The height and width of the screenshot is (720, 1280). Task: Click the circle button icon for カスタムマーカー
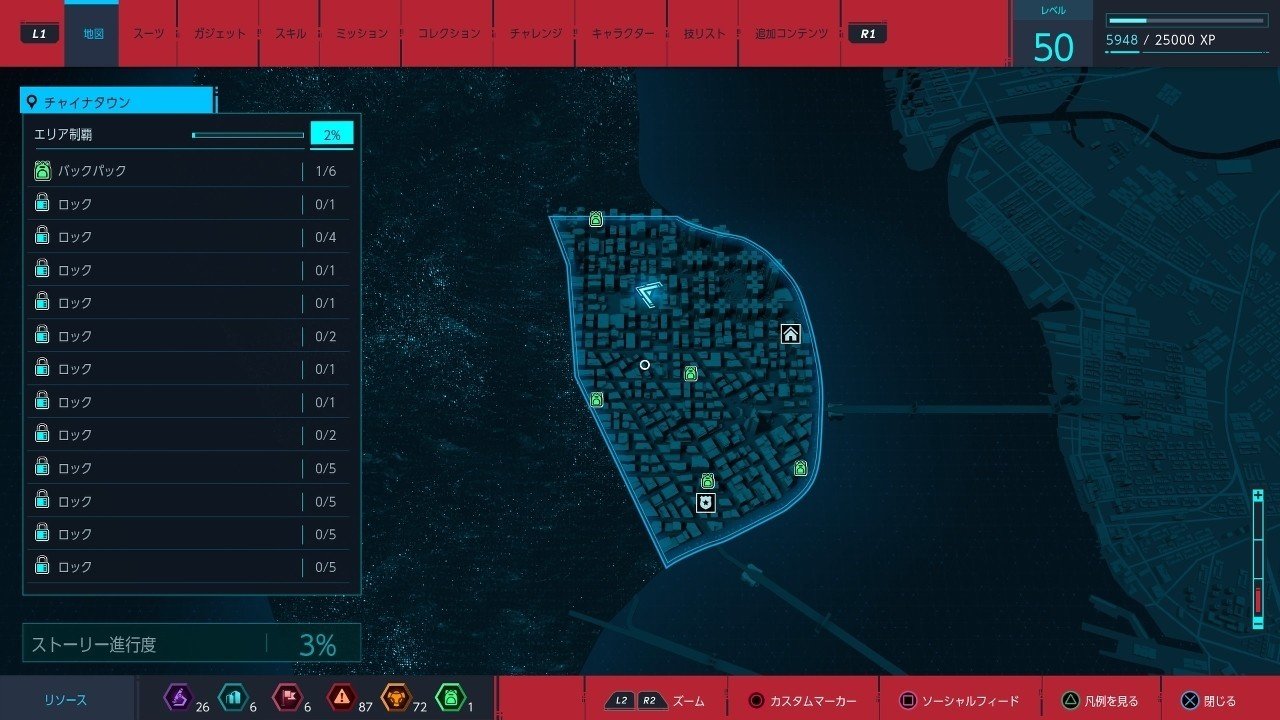[756, 701]
